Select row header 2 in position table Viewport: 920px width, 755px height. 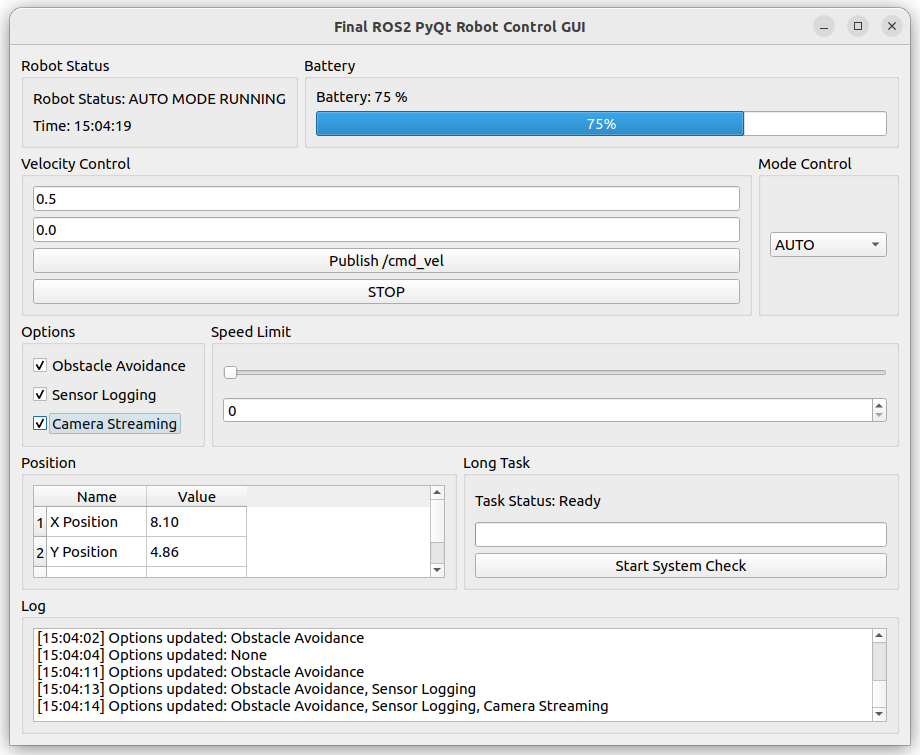pos(40,552)
